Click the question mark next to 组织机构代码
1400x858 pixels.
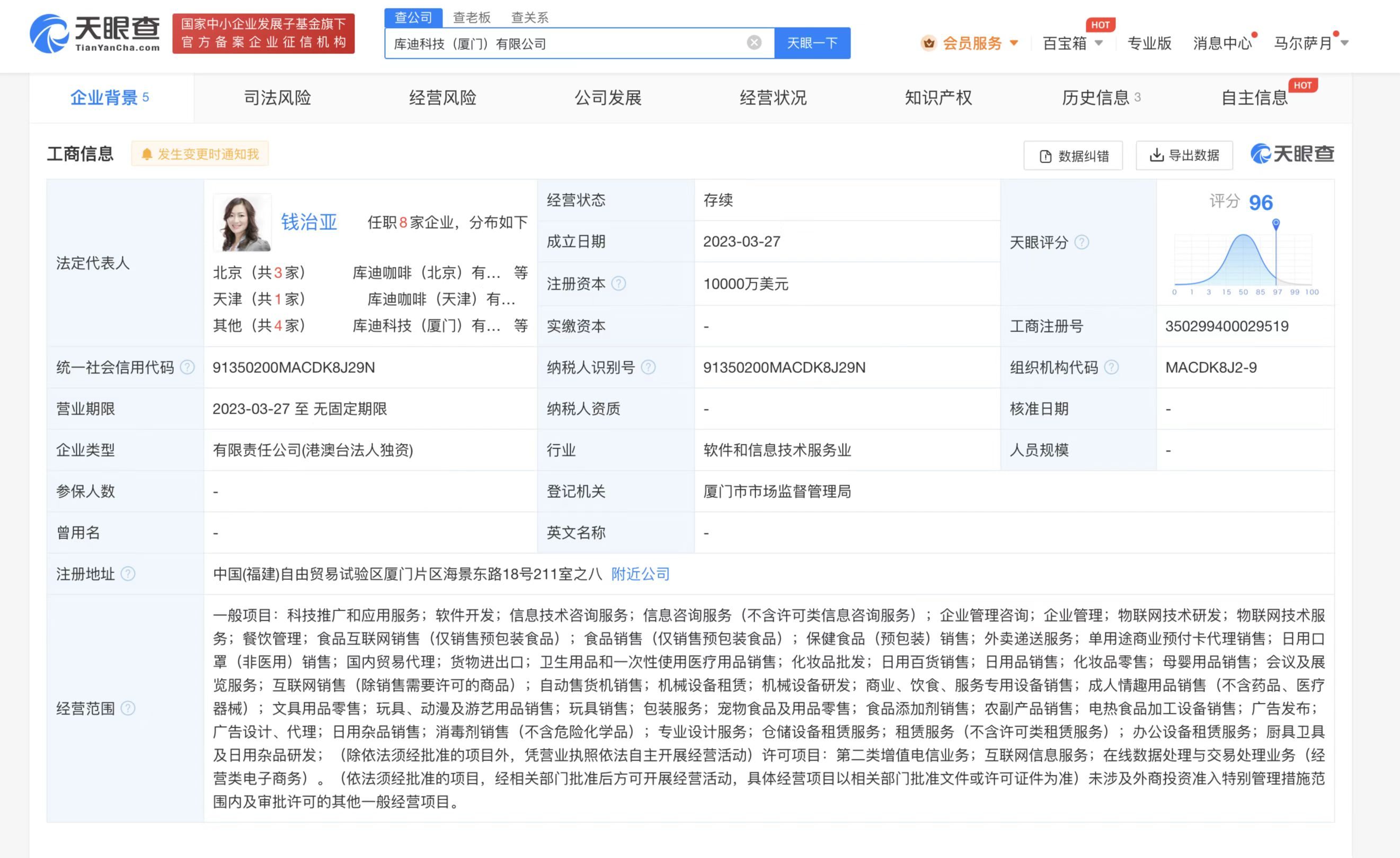point(1112,368)
